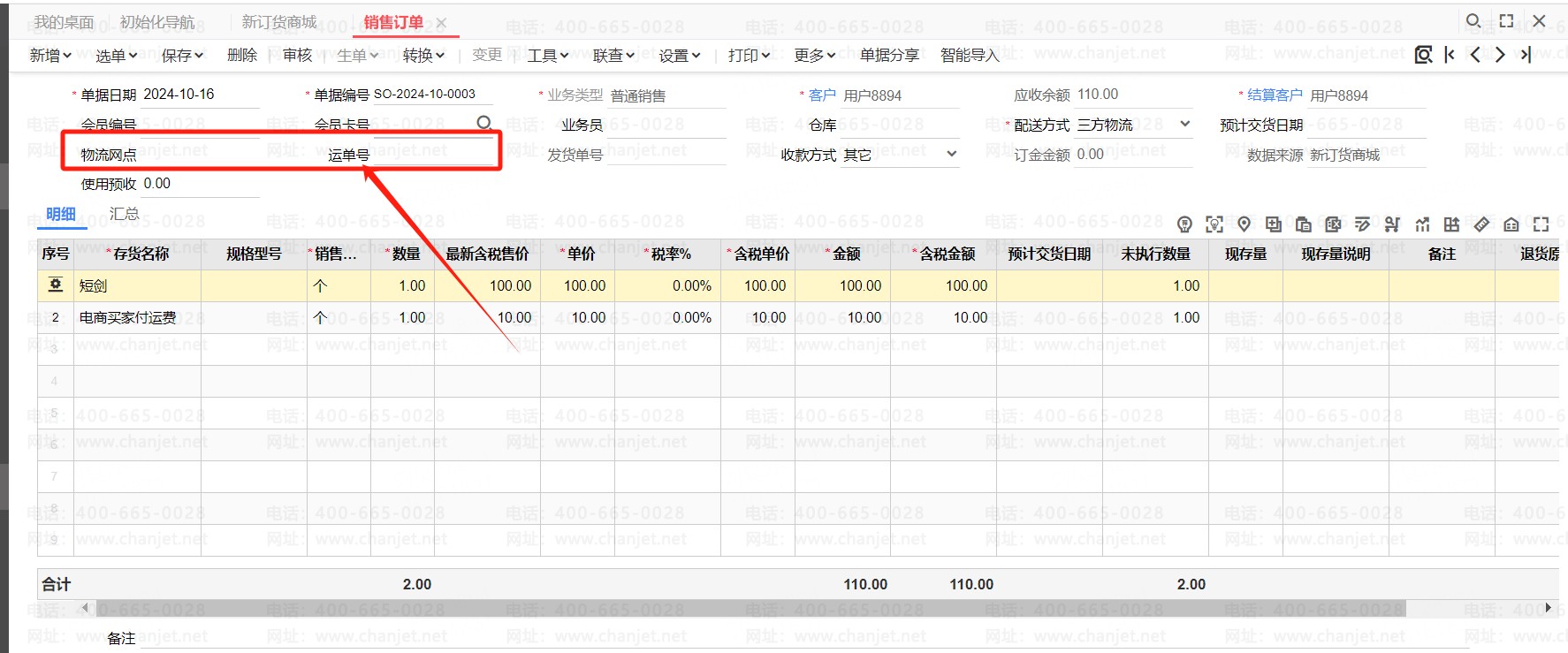Click the gear icon on the 短剑 row
1568x653 pixels.
point(56,285)
